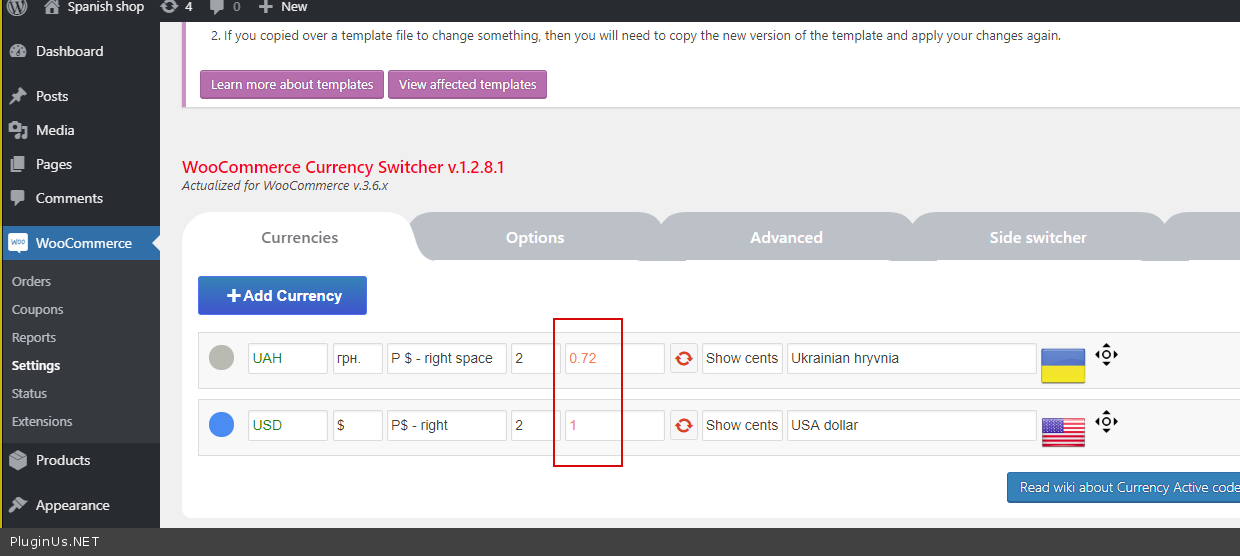The width and height of the screenshot is (1240, 556).
Task: Open WooCommerce Orders submenu
Action: point(31,282)
